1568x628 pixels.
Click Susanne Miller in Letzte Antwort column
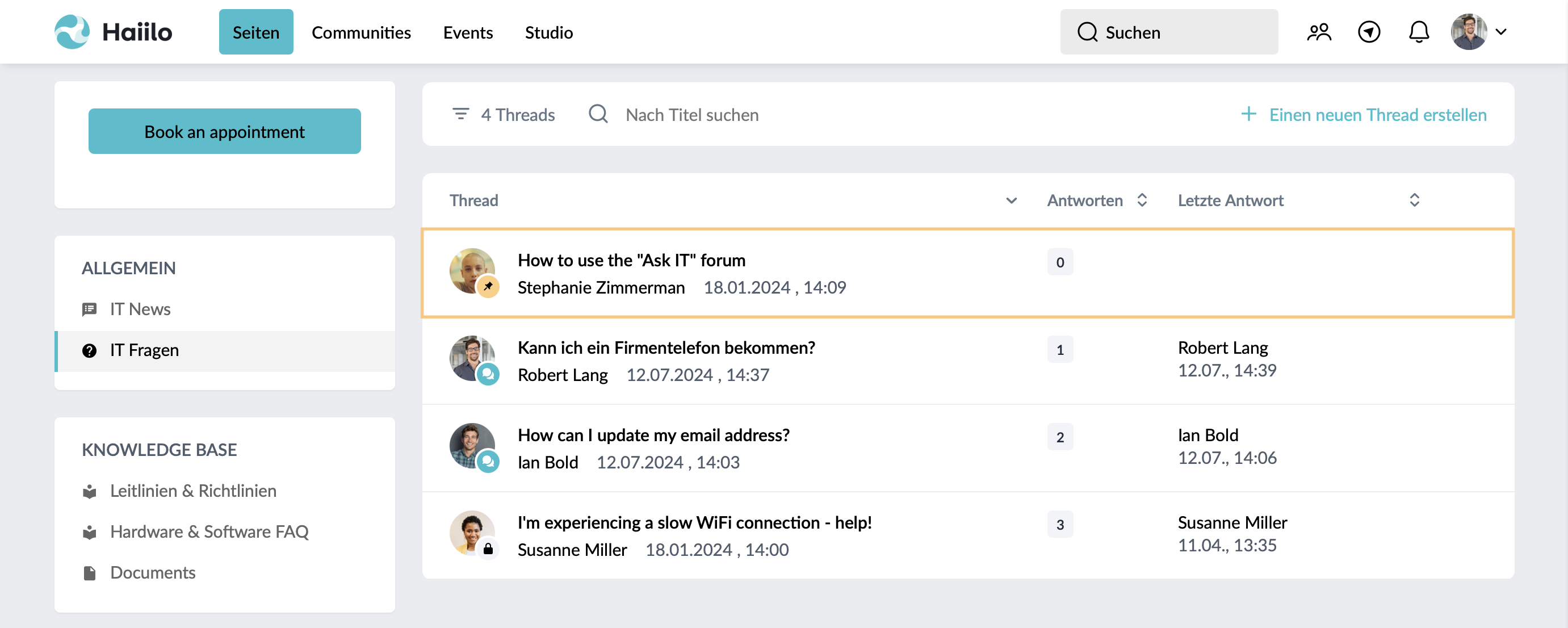1232,523
